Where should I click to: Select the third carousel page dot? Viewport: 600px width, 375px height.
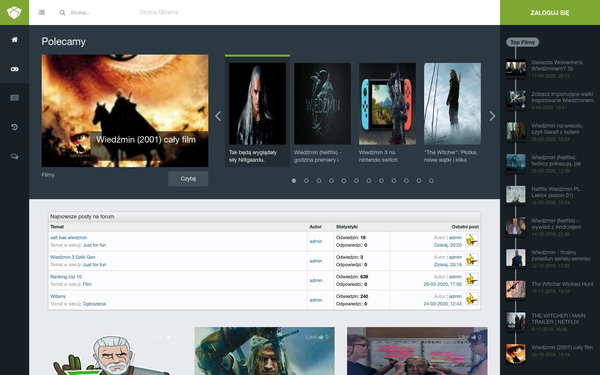[x=319, y=181]
